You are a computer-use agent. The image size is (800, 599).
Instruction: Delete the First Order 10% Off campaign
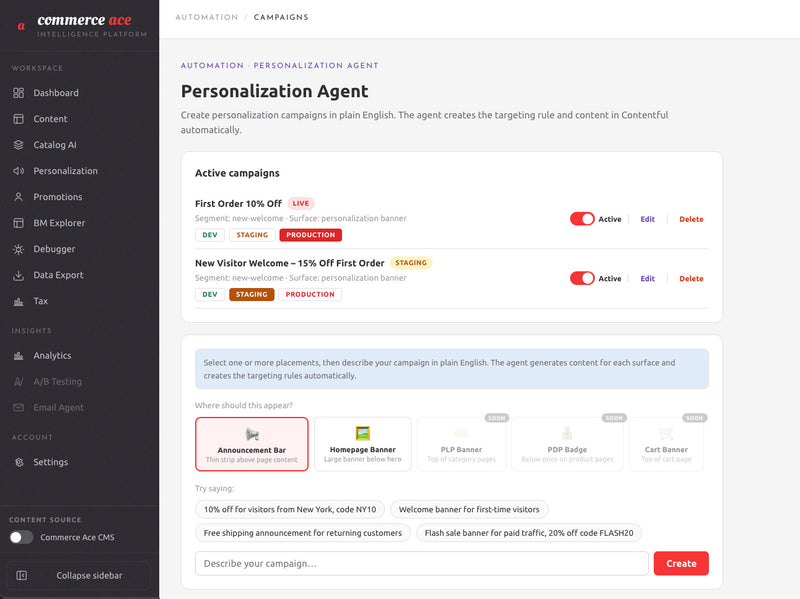coord(691,219)
